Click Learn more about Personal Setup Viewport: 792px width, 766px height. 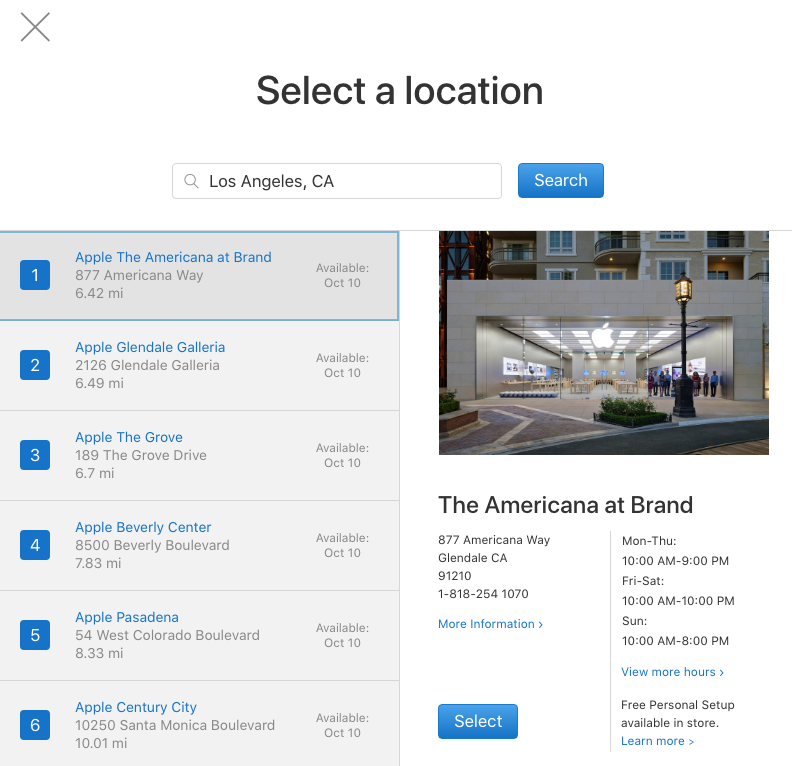(x=657, y=741)
